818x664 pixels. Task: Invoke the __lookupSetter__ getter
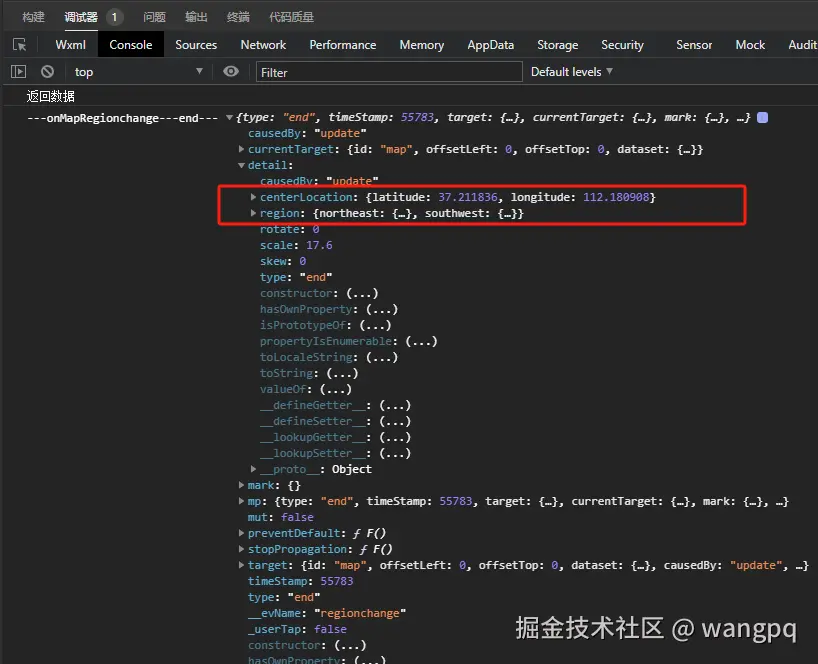[395, 453]
